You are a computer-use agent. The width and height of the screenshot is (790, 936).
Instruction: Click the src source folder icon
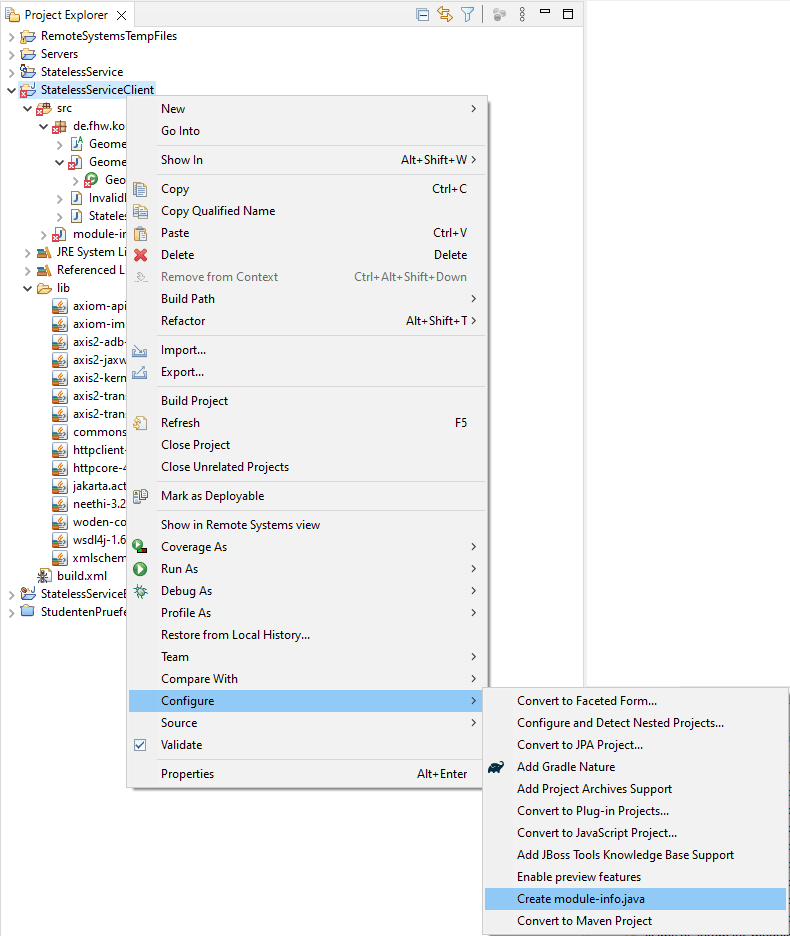[x=44, y=109]
